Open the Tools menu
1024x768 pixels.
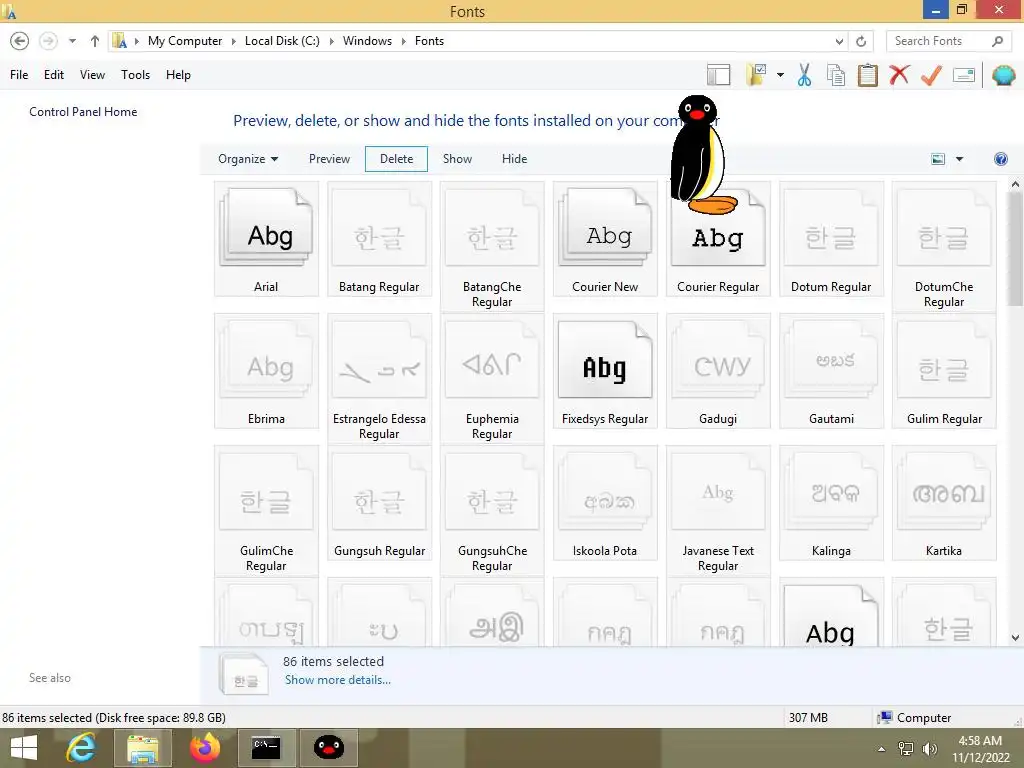(x=135, y=75)
